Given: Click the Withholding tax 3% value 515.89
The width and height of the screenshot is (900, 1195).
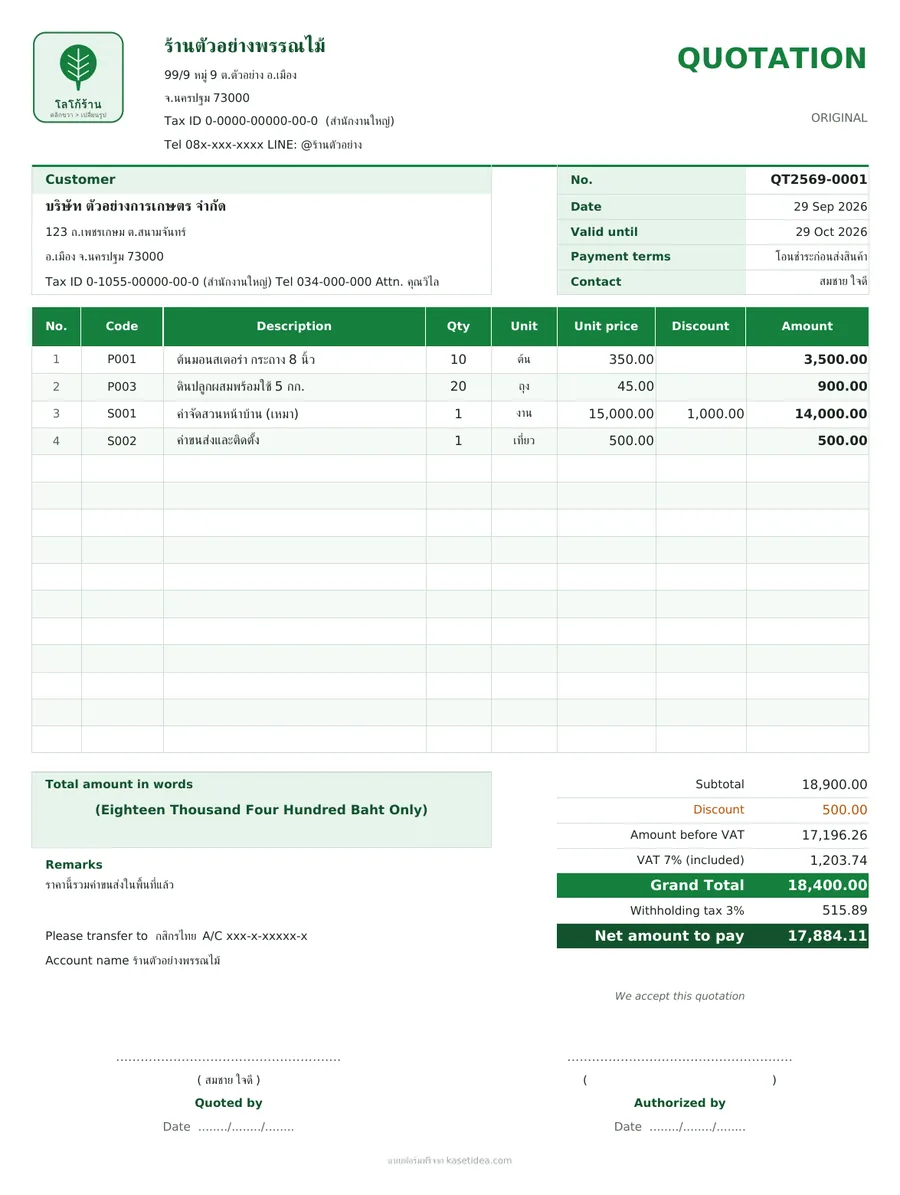Looking at the screenshot, I should click(844, 911).
